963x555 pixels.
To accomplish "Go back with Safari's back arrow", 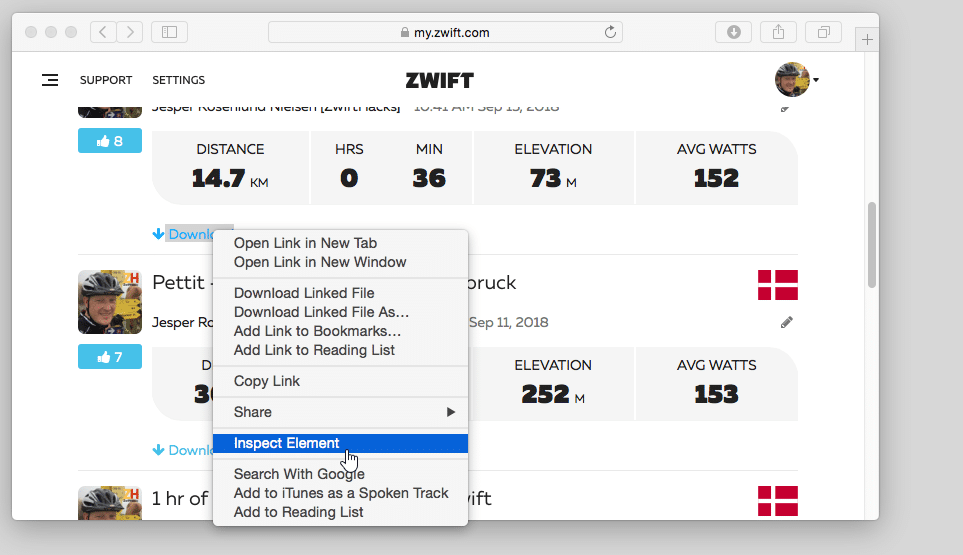I will tap(103, 32).
